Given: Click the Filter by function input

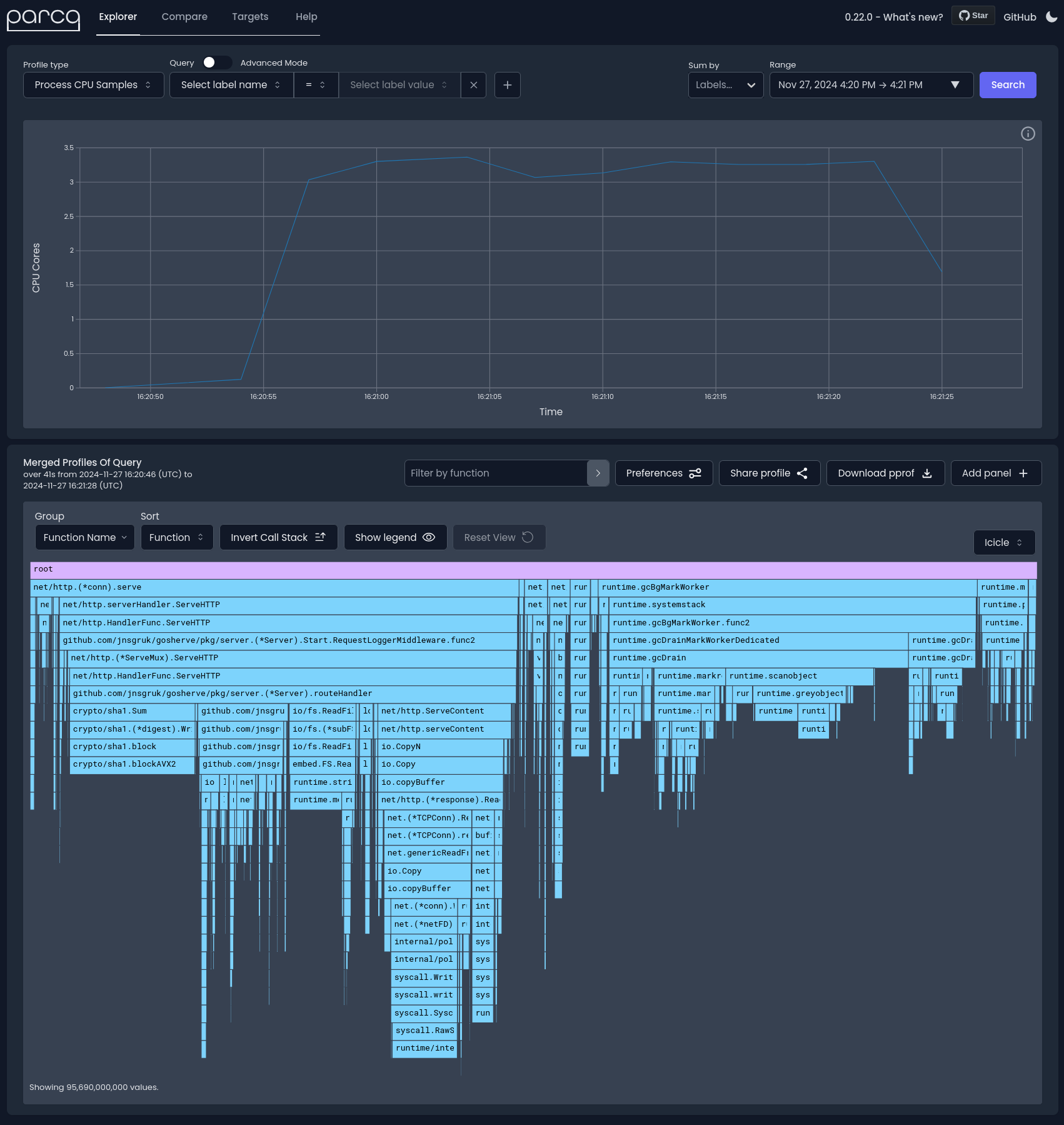Looking at the screenshot, I should [496, 473].
